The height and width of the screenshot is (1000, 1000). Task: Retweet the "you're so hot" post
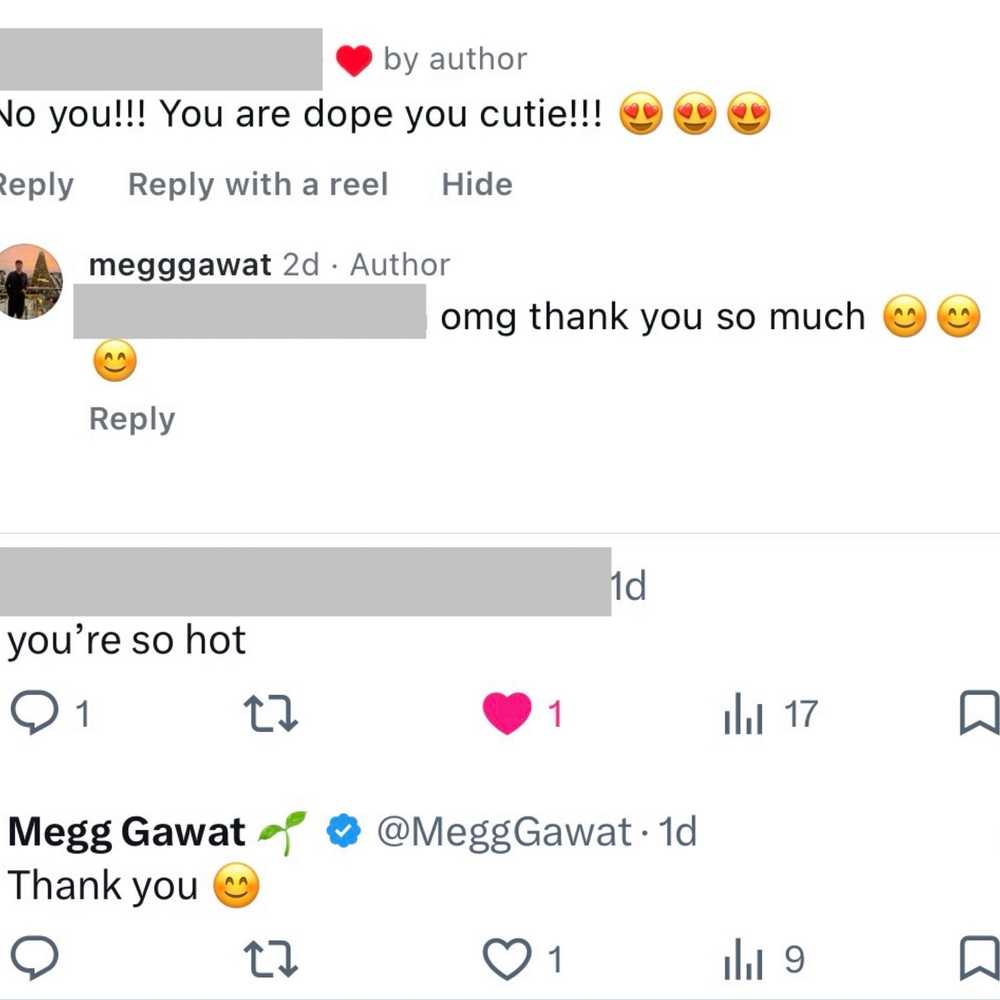pos(271,714)
